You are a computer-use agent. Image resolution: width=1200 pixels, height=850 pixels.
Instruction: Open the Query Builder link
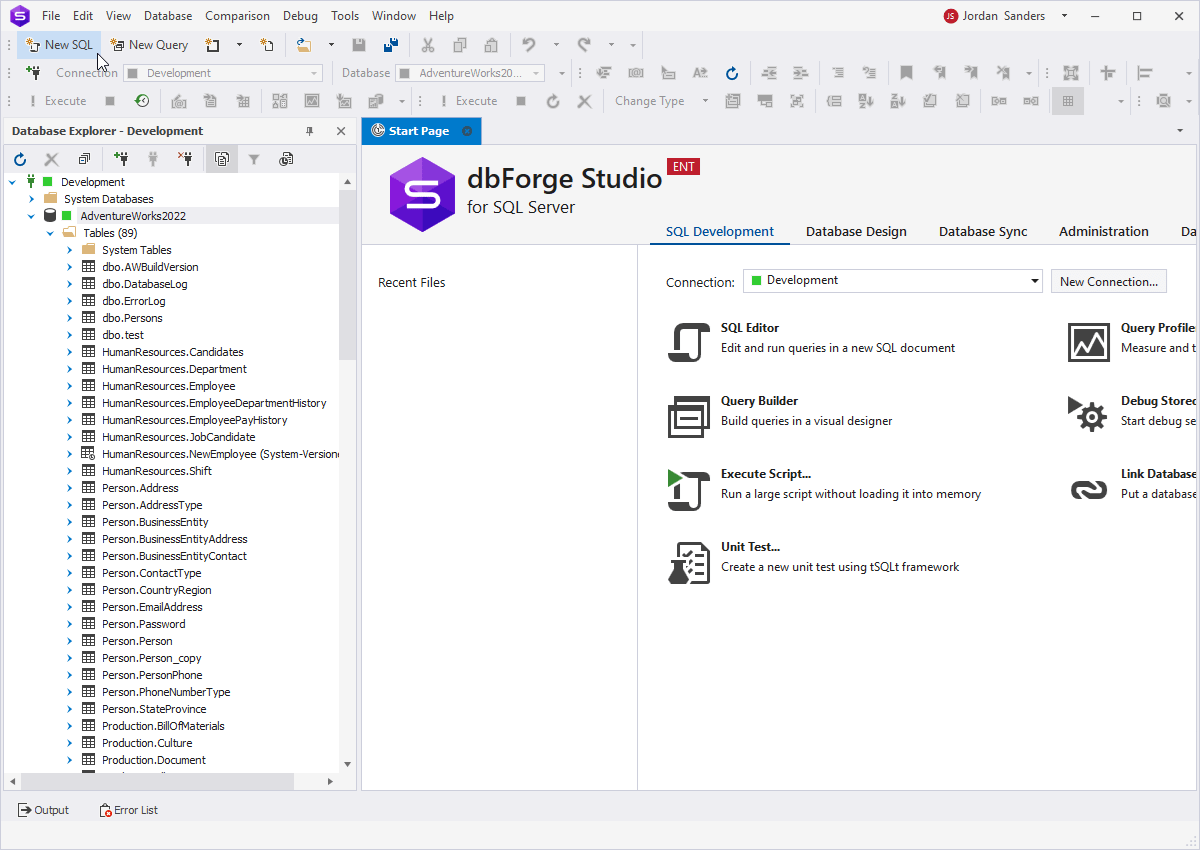click(759, 401)
